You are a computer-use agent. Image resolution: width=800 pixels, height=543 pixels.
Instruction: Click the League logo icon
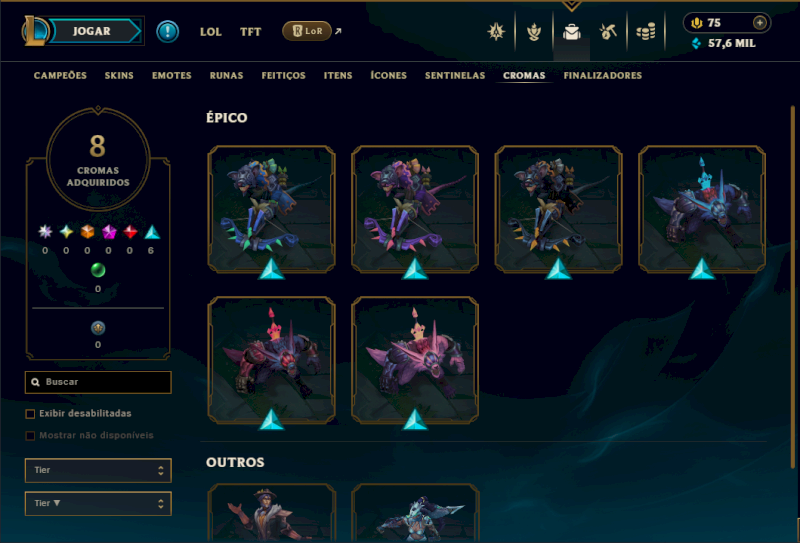pos(34,31)
